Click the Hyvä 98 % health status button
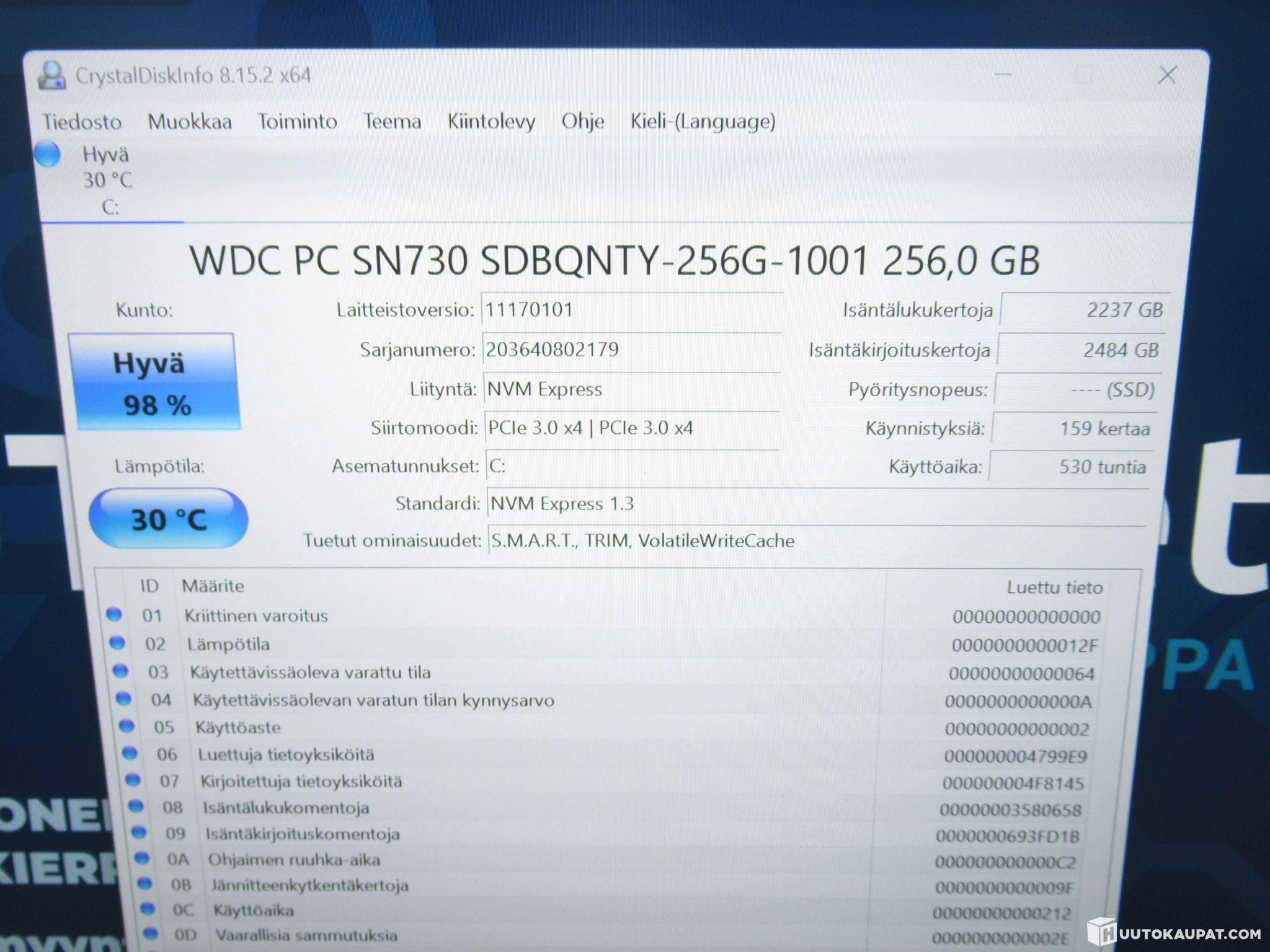 click(154, 382)
